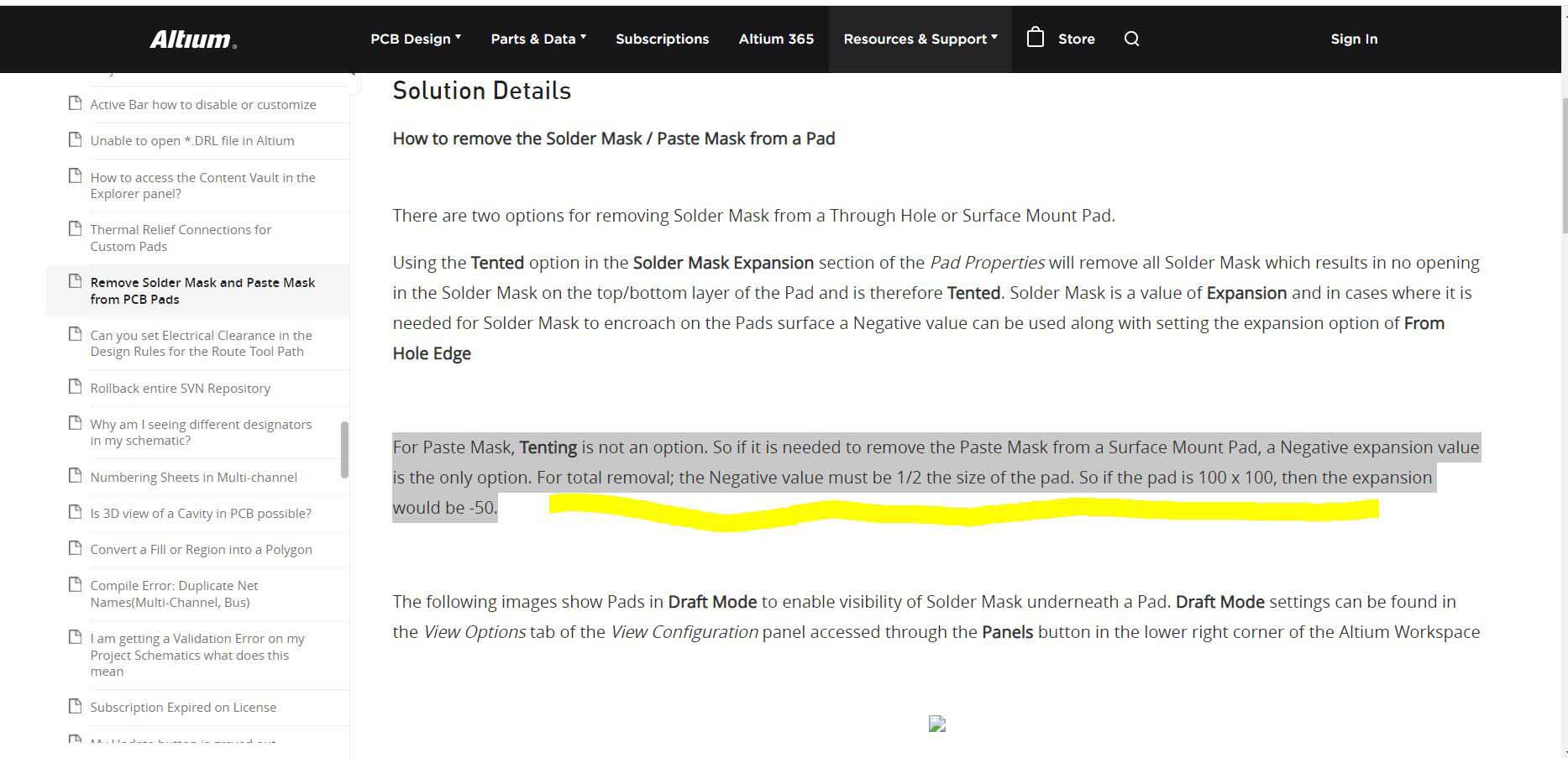Image resolution: width=1568 pixels, height=758 pixels.
Task: Open Resources & Support dropdown menu
Action: tap(920, 39)
